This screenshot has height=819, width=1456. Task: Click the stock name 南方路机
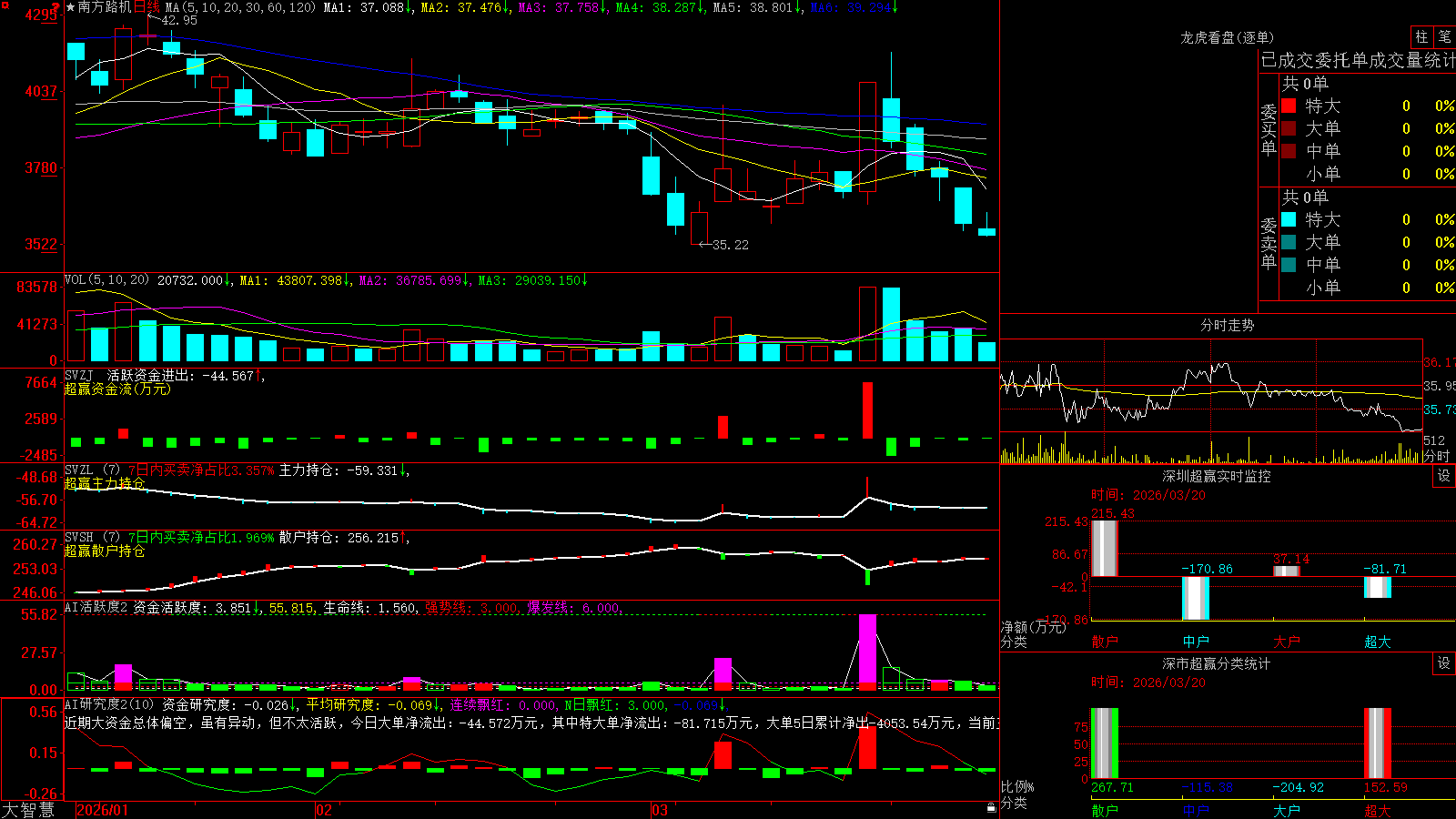click(105, 7)
